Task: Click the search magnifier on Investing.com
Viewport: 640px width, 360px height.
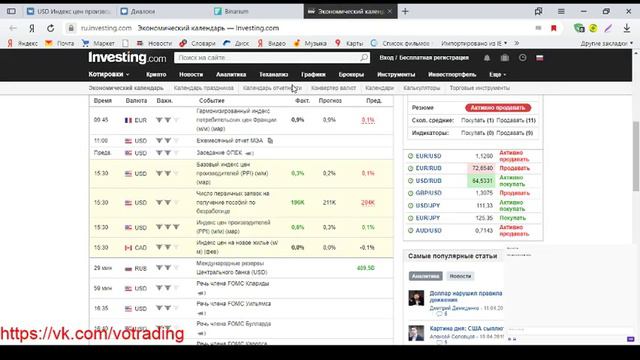Action: tap(364, 58)
